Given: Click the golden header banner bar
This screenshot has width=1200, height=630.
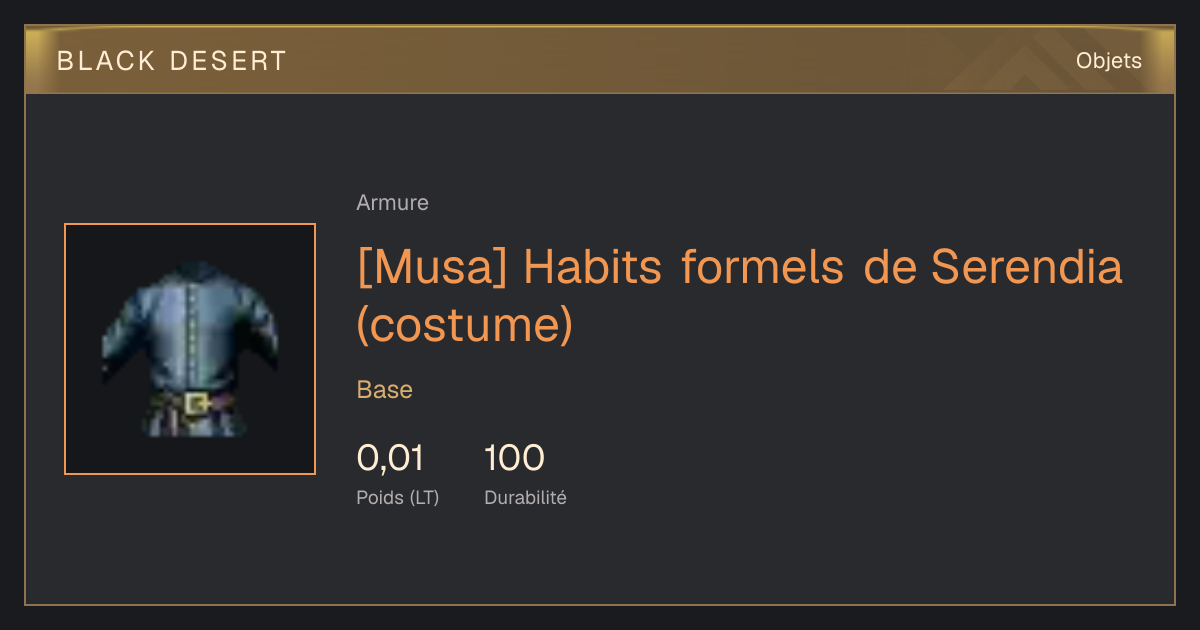Looking at the screenshot, I should click(x=600, y=60).
